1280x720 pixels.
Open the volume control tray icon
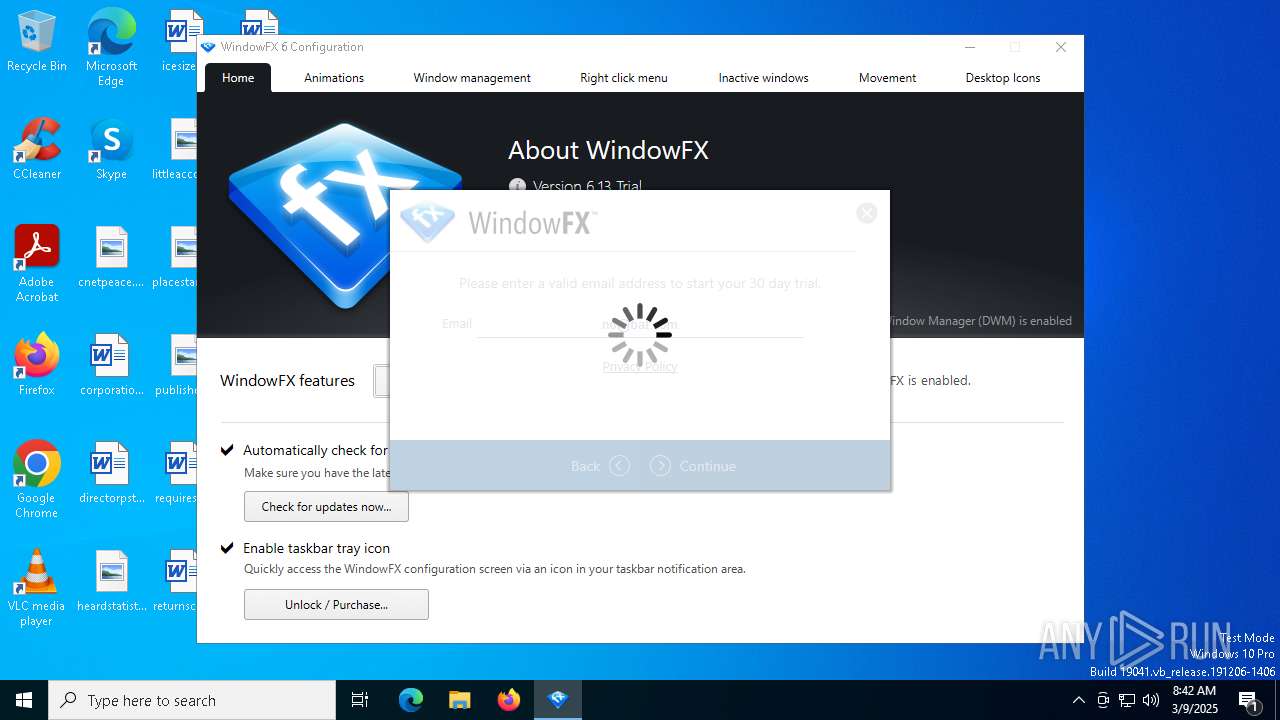pyautogui.click(x=1151, y=700)
